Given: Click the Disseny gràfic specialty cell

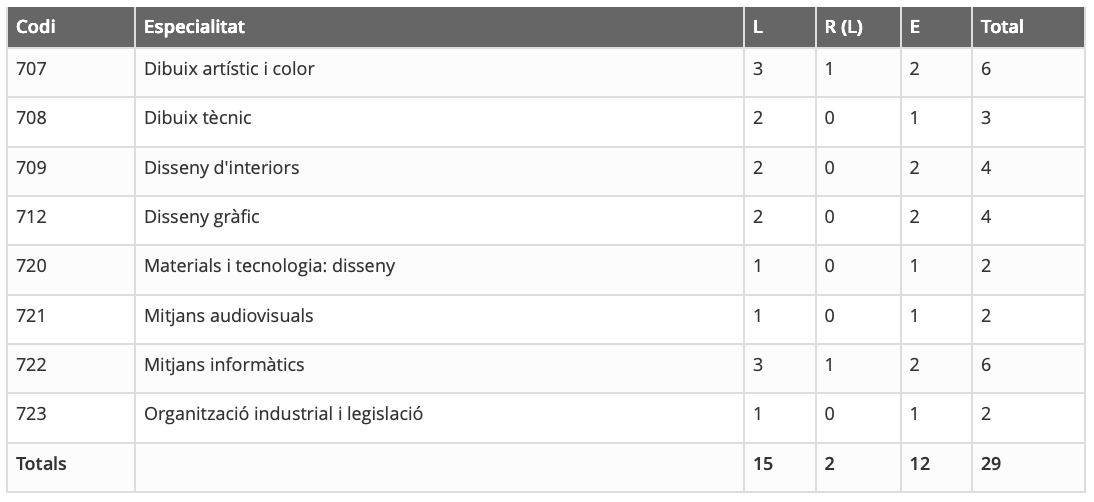Looking at the screenshot, I should [x=202, y=216].
